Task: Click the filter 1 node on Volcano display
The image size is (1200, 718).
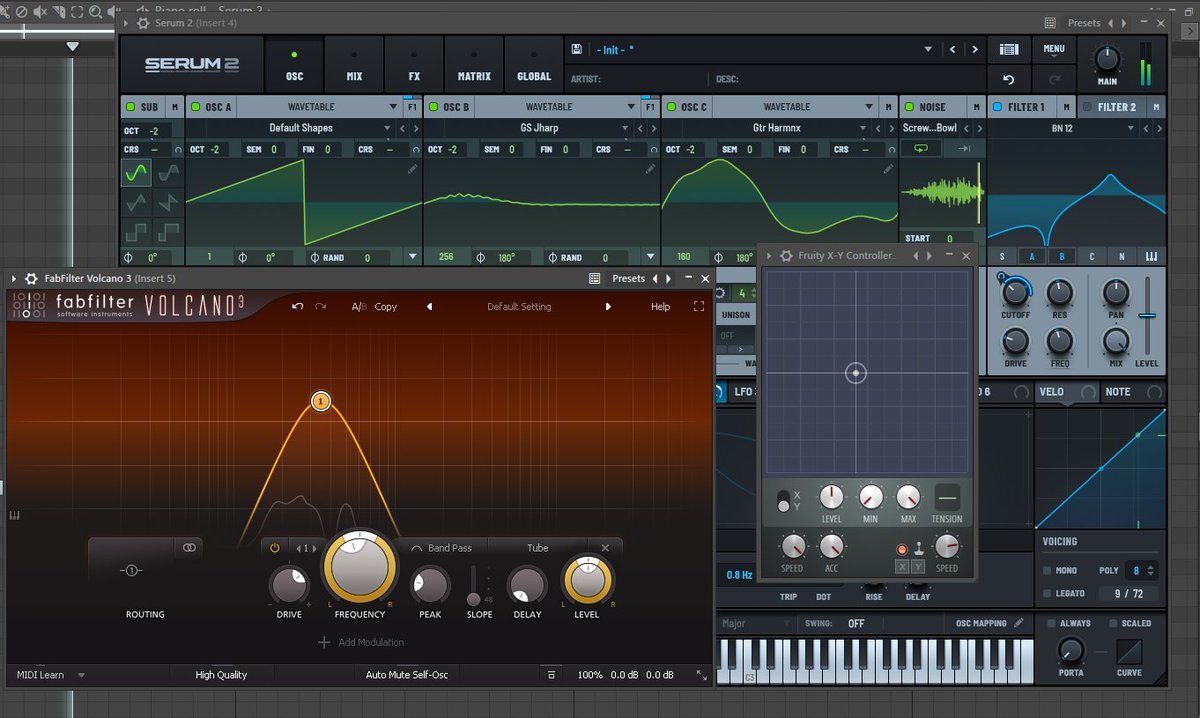Action: tap(320, 401)
